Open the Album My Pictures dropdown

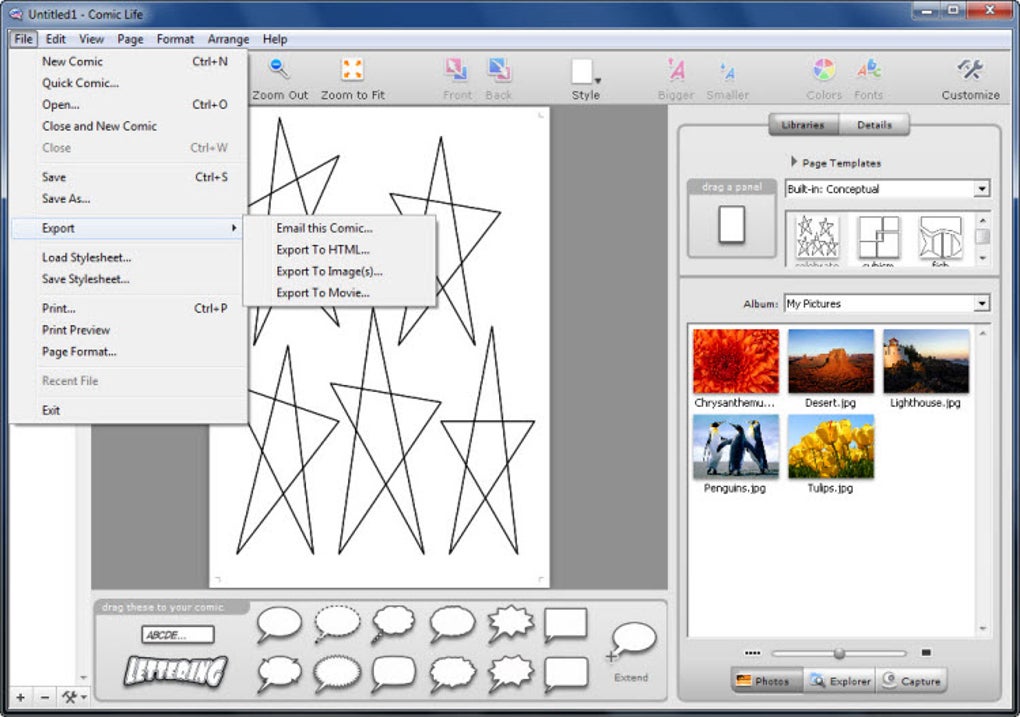[888, 304]
